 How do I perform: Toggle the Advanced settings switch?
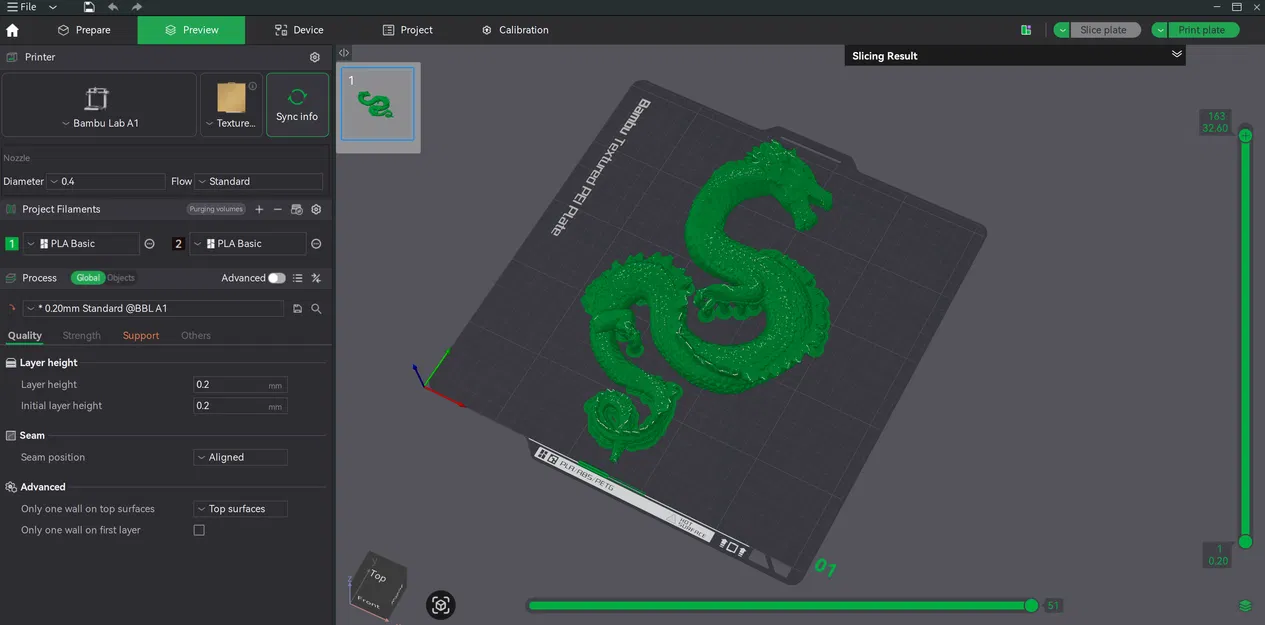(277, 278)
